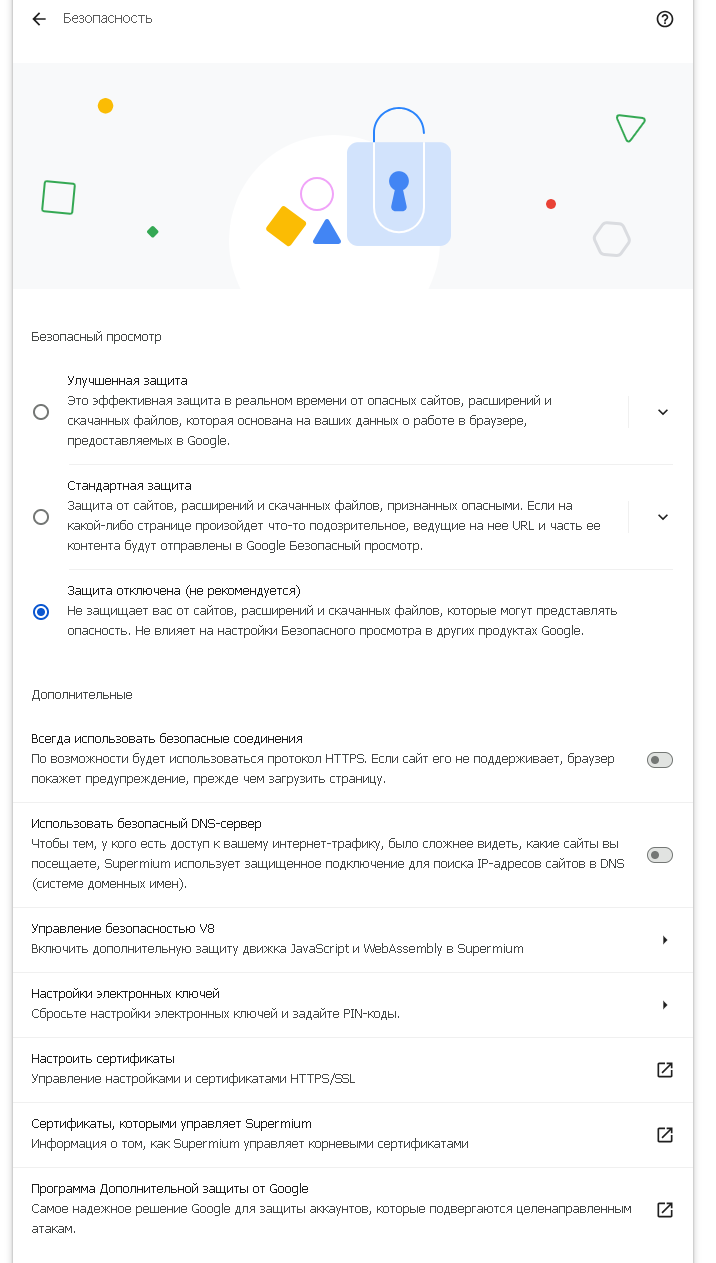Select the Стандартная защита radio button
Viewport: 716px width, 1263px height.
(41, 517)
